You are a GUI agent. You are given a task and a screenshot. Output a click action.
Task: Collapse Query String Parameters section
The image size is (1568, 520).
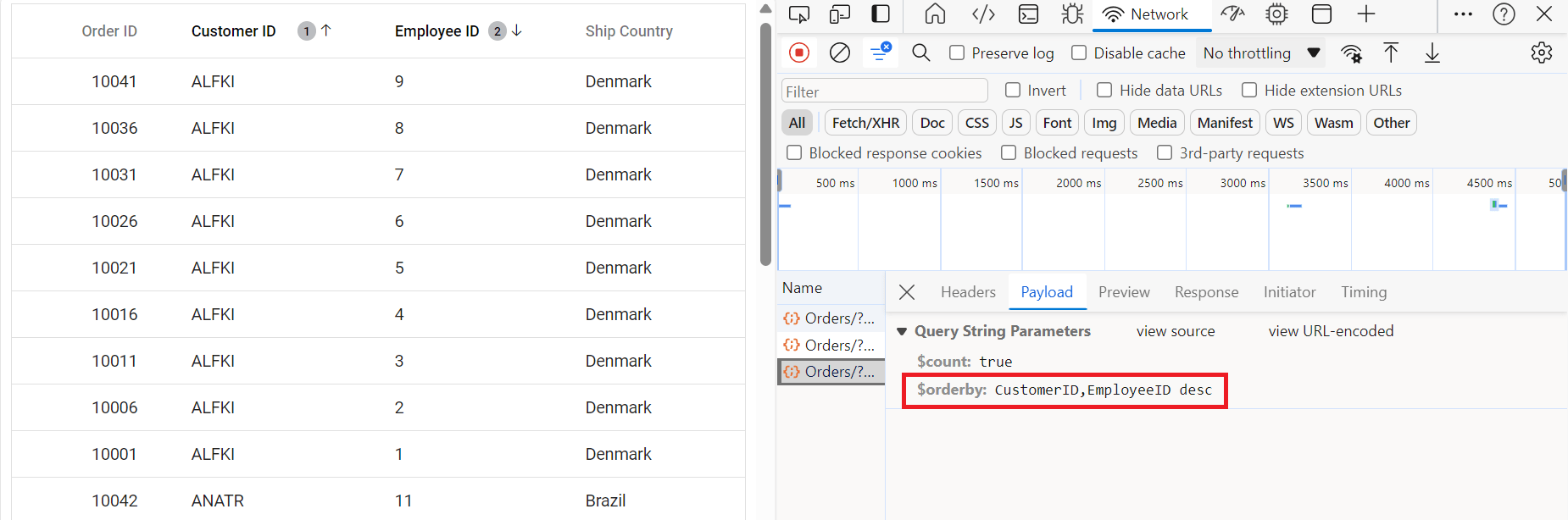point(902,331)
